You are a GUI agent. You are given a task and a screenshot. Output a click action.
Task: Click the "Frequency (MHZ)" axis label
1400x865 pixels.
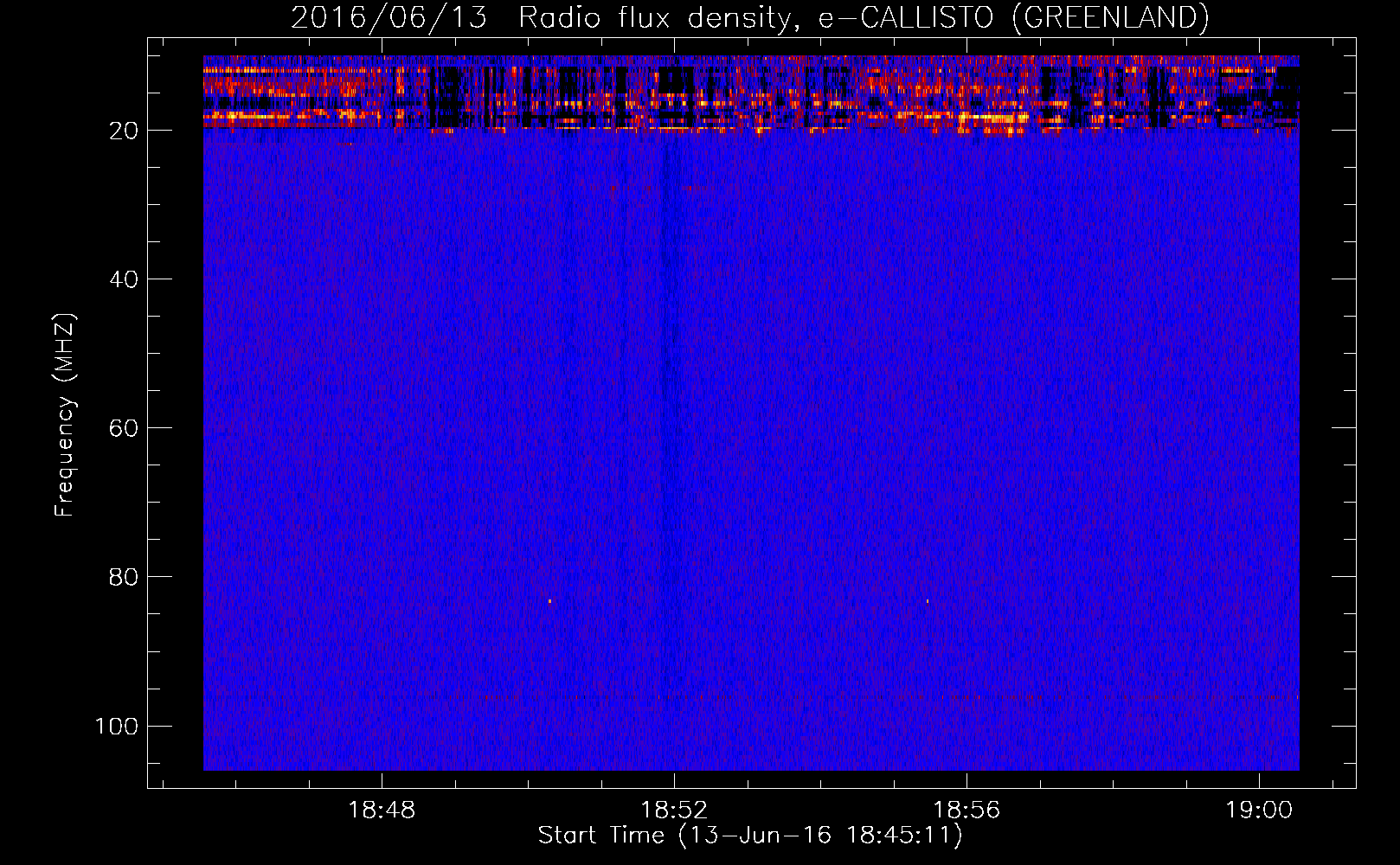point(65,415)
